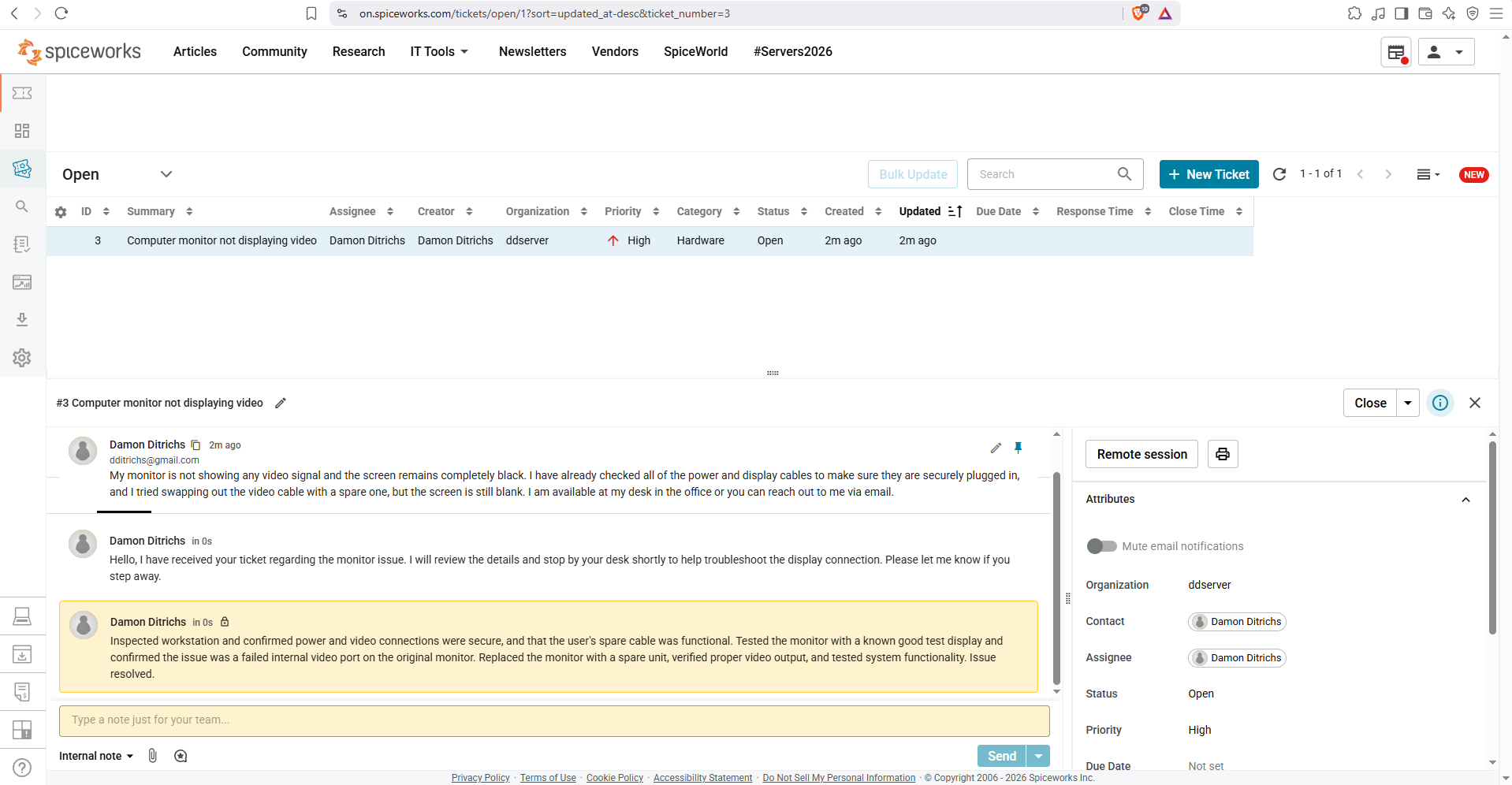Open Articles in the top navigation
This screenshot has width=1512, height=785.
195,51
